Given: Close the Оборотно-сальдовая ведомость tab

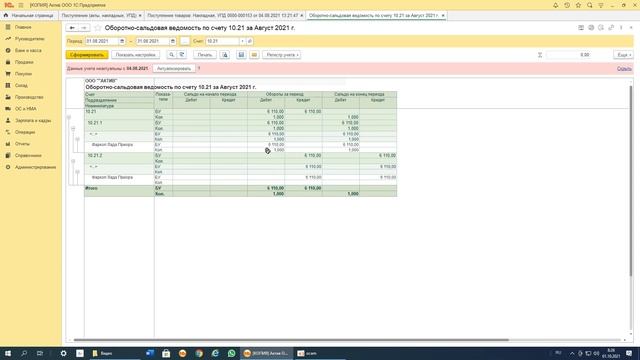Looking at the screenshot, I should (443, 16).
